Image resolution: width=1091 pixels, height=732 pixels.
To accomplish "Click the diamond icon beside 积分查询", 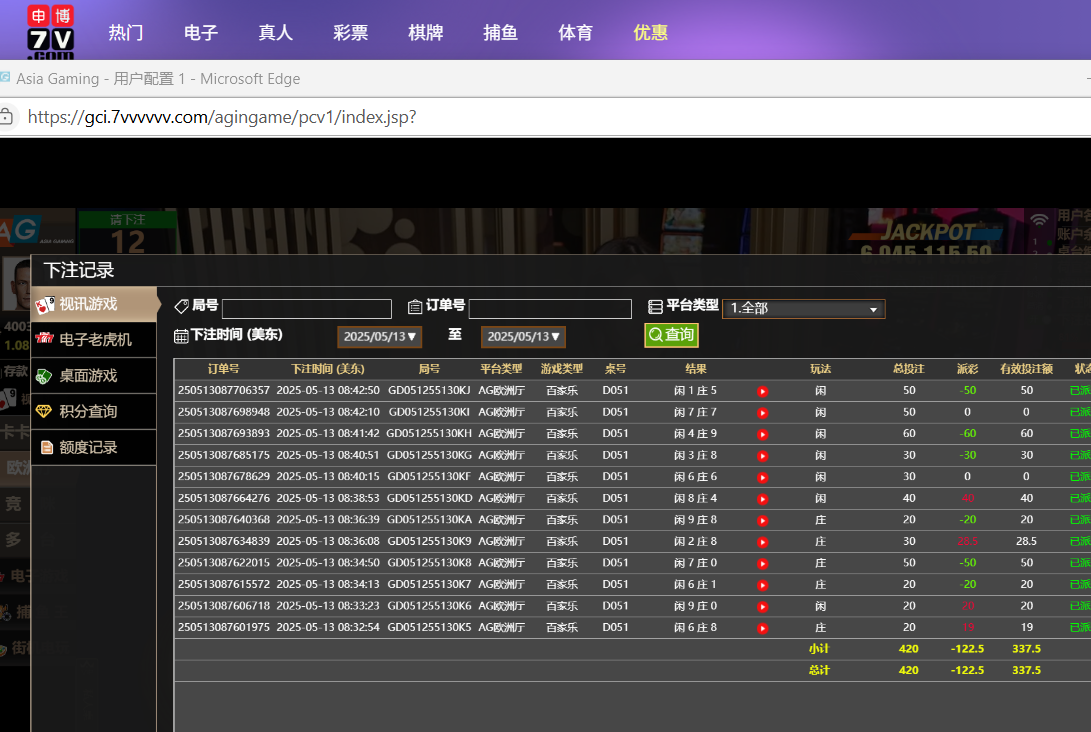I will tap(44, 412).
